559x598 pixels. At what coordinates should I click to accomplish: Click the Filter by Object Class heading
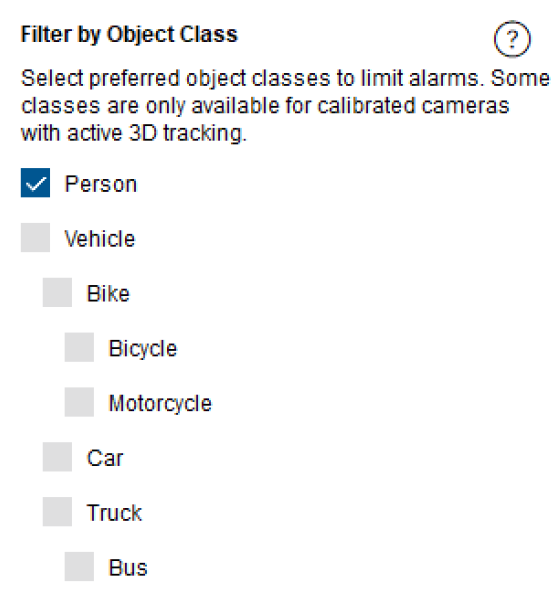click(x=129, y=35)
